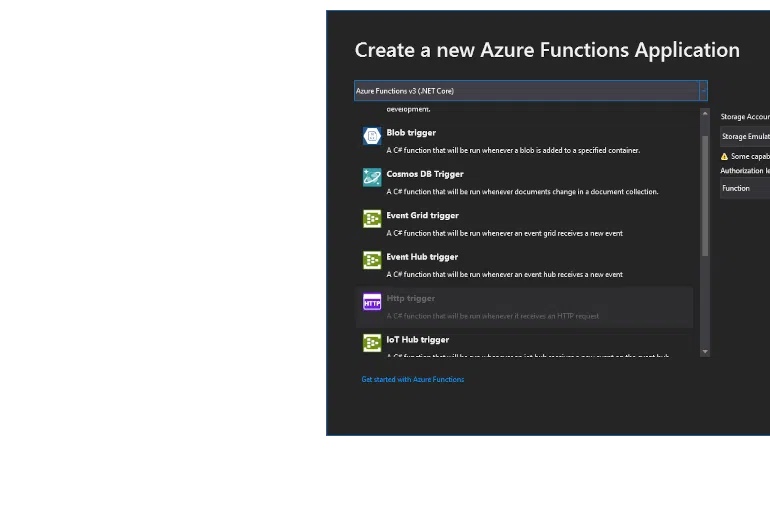Click the scrollbar up arrow
This screenshot has width=770, height=515.
[705, 113]
